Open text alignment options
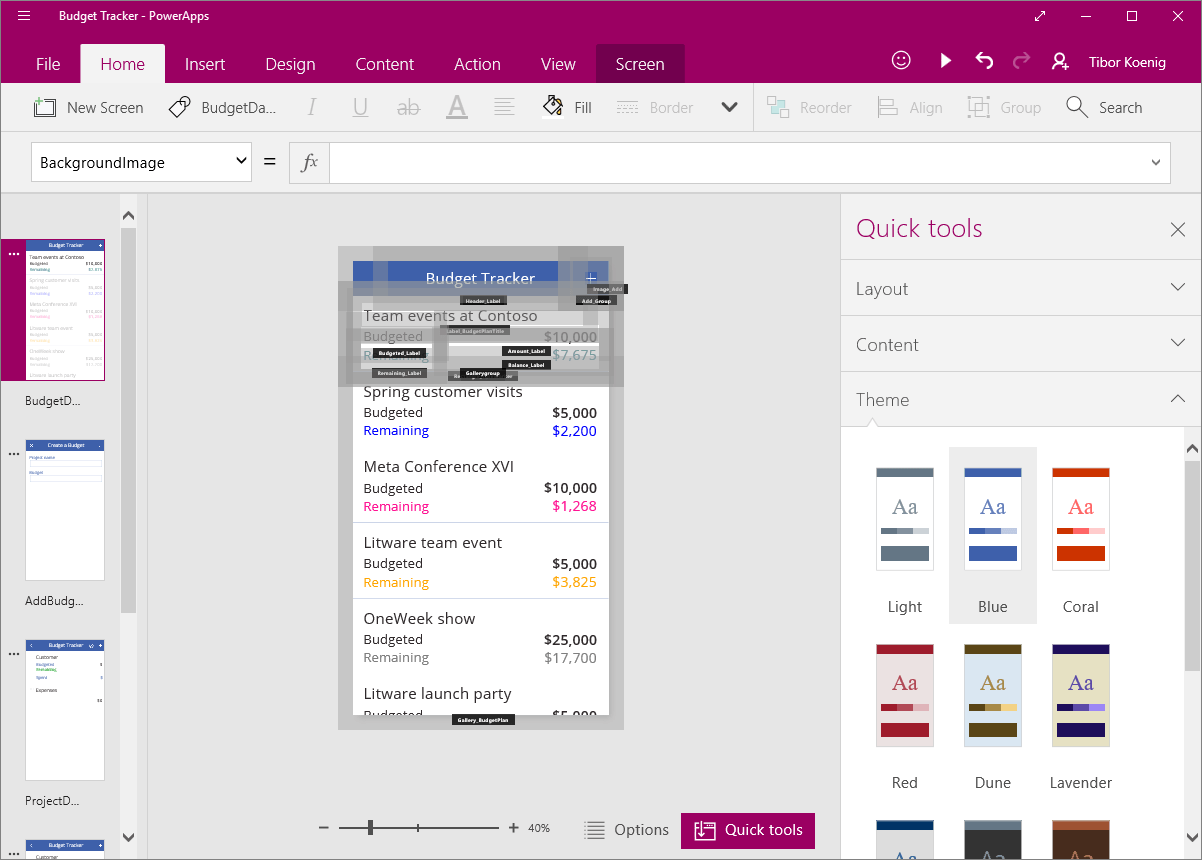This screenshot has height=860, width=1202. [x=504, y=107]
